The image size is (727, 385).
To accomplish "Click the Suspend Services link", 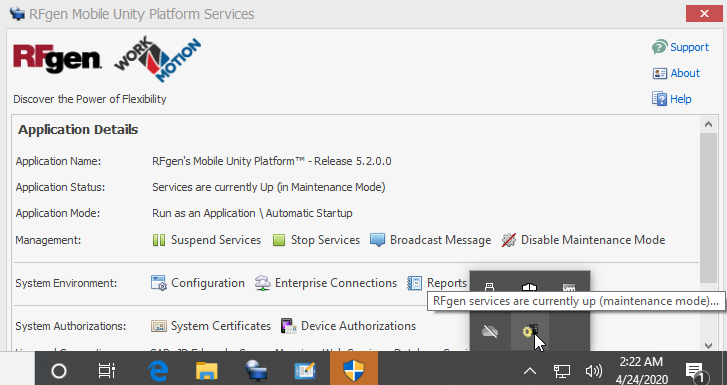I will (x=216, y=240).
